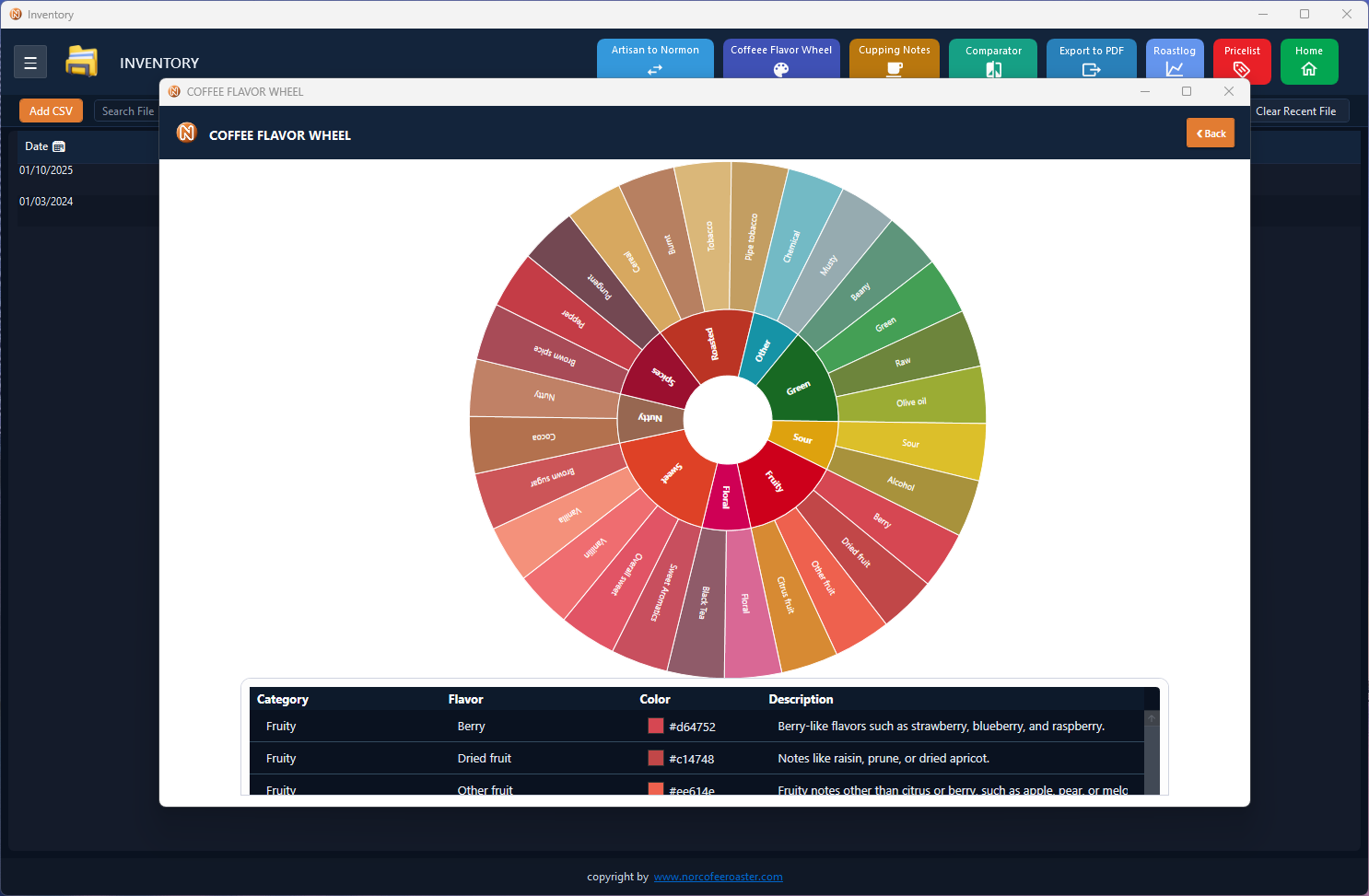
Task: Go to Home via the house button
Action: pyautogui.click(x=1308, y=61)
